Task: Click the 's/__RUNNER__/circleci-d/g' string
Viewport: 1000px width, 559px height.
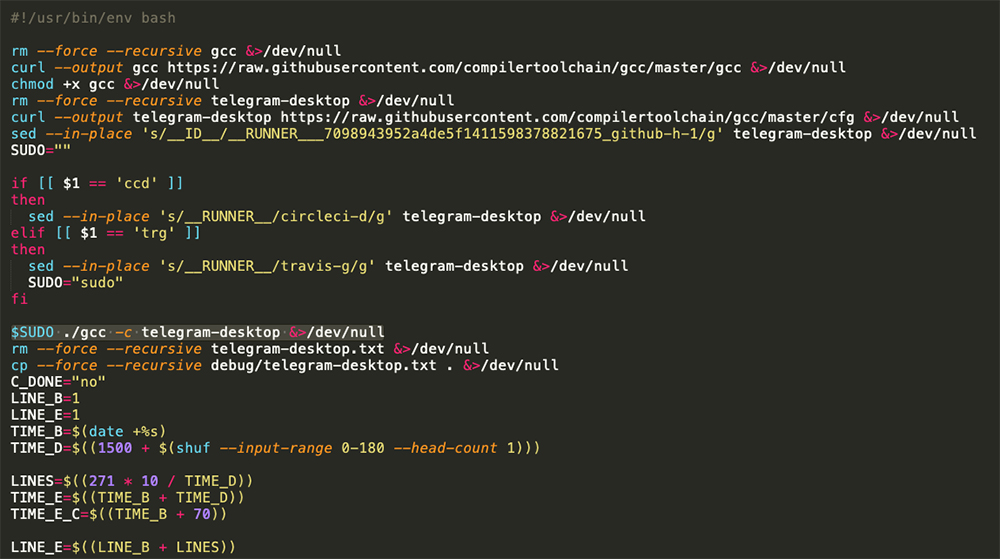Action: (276, 217)
